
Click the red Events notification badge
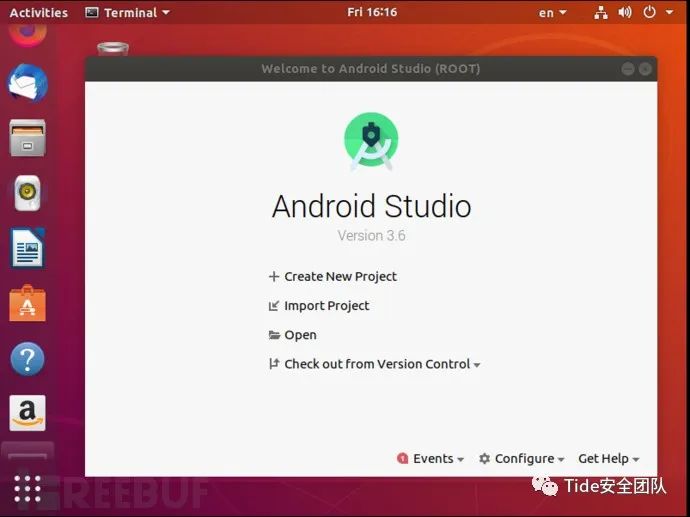pos(402,458)
